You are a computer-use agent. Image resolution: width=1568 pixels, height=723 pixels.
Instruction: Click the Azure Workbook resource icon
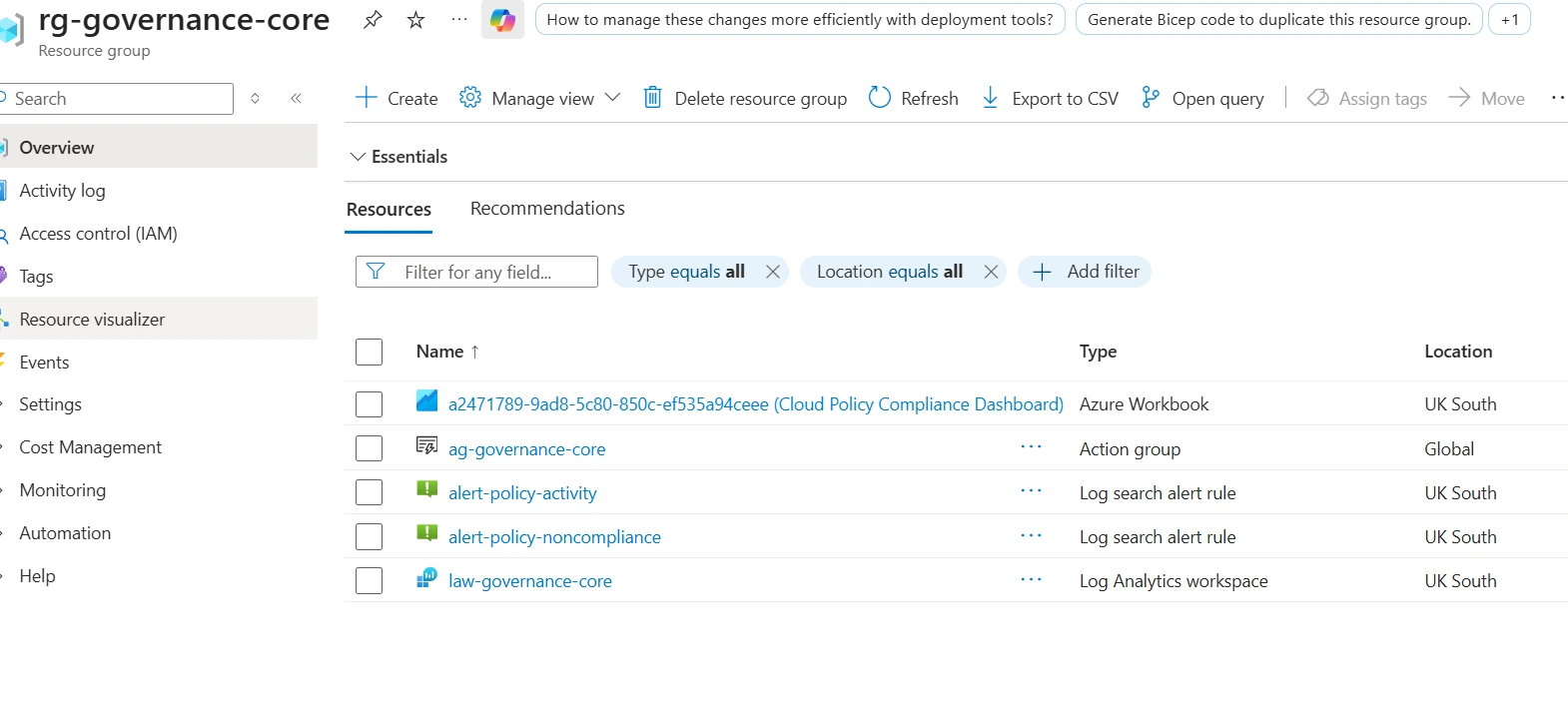coord(426,401)
